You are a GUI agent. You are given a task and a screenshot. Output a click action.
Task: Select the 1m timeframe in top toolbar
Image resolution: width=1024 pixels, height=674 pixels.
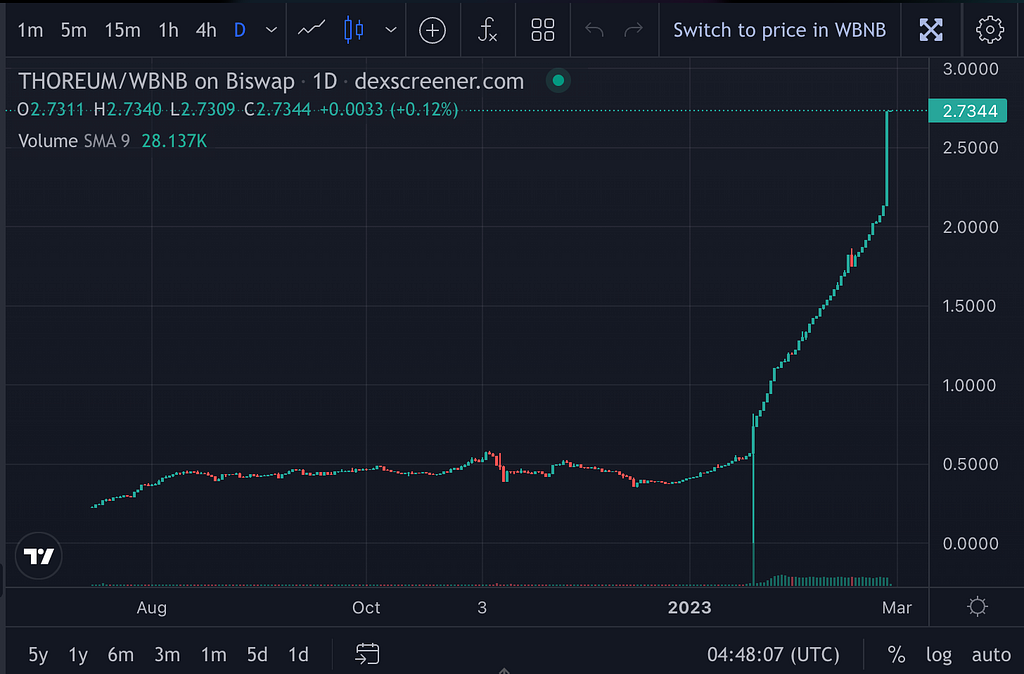tap(30, 30)
